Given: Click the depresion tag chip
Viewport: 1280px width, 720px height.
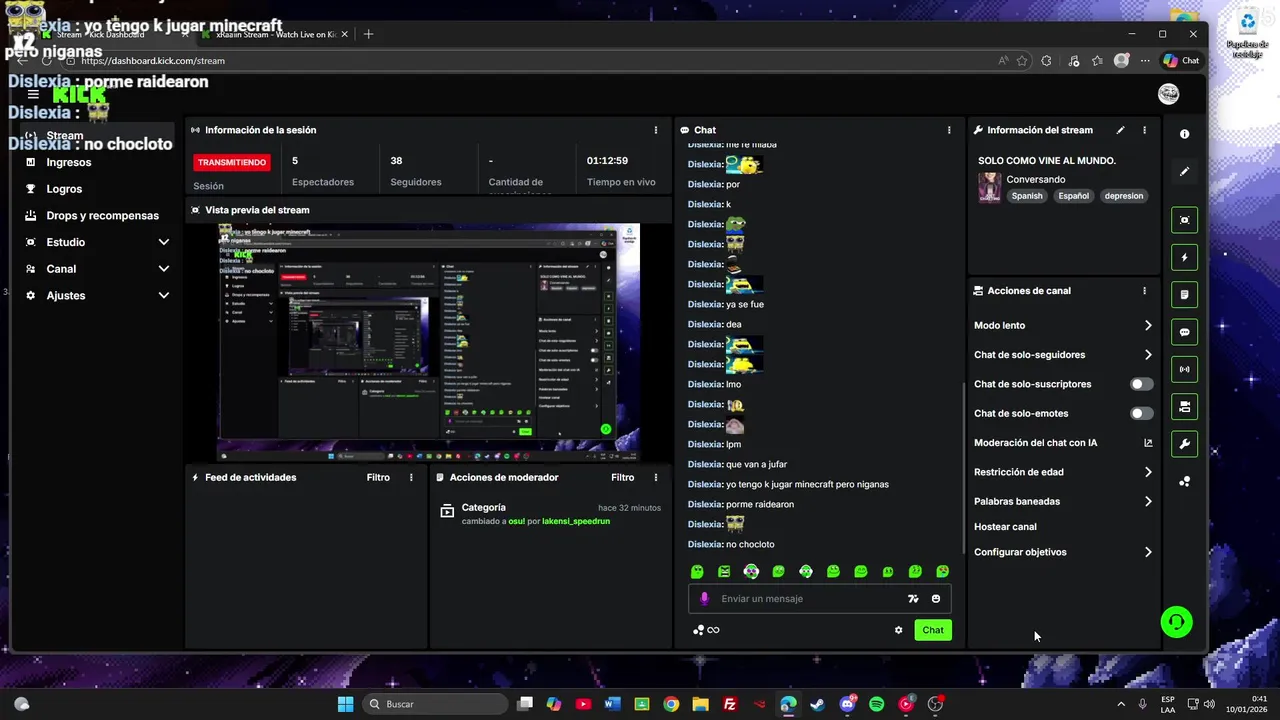Looking at the screenshot, I should [1124, 196].
